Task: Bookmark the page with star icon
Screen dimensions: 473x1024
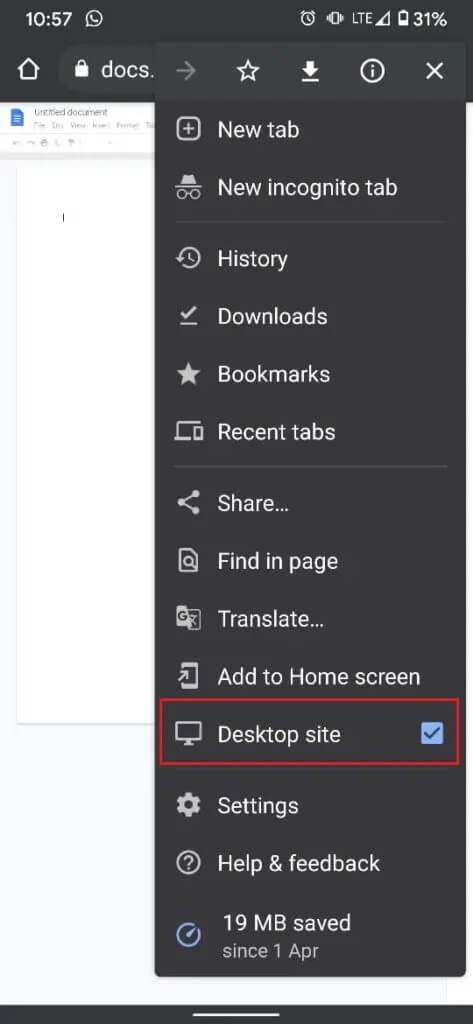Action: [248, 71]
